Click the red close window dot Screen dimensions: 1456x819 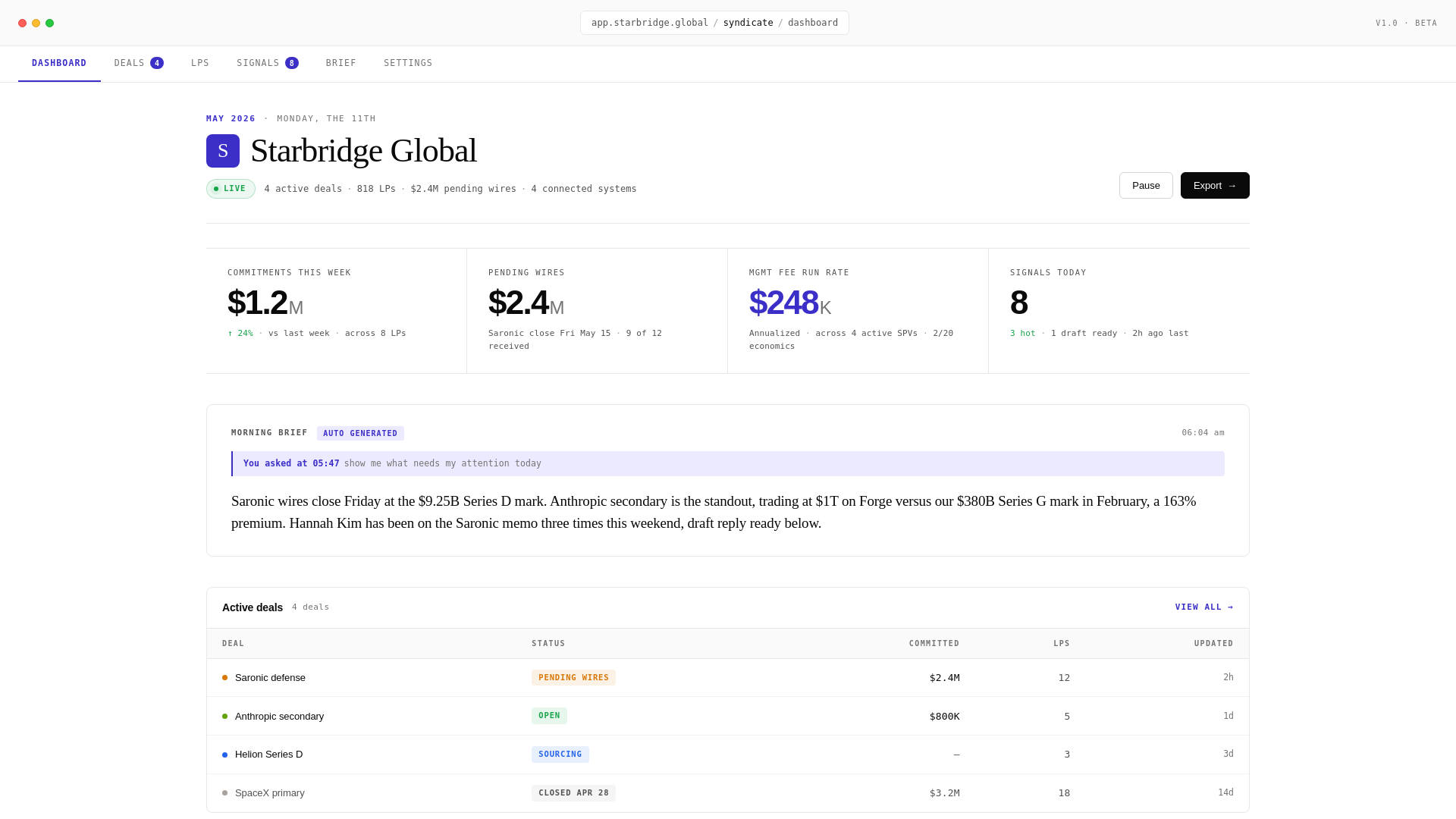tap(23, 23)
